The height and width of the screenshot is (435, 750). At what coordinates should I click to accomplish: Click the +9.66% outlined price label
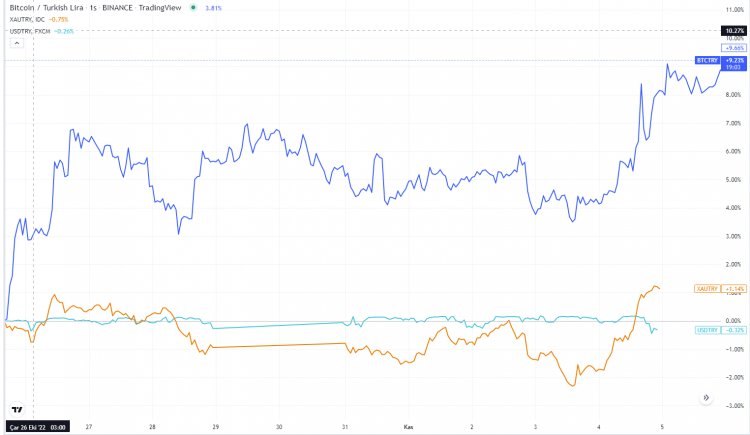[734, 47]
